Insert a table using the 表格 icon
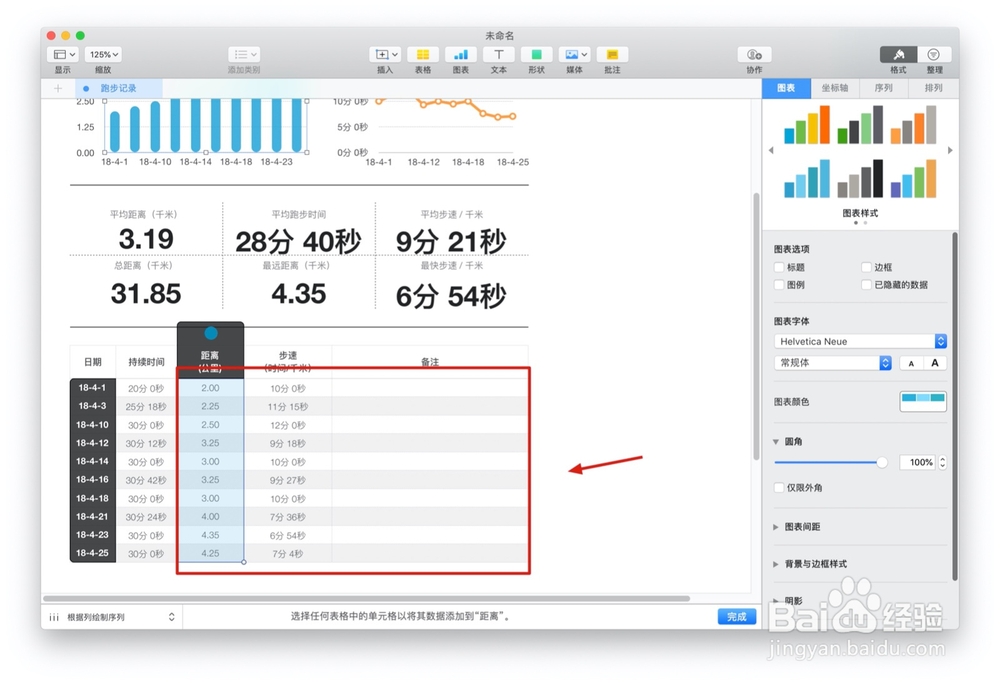Screen dimensions: 1000x683 [421, 55]
